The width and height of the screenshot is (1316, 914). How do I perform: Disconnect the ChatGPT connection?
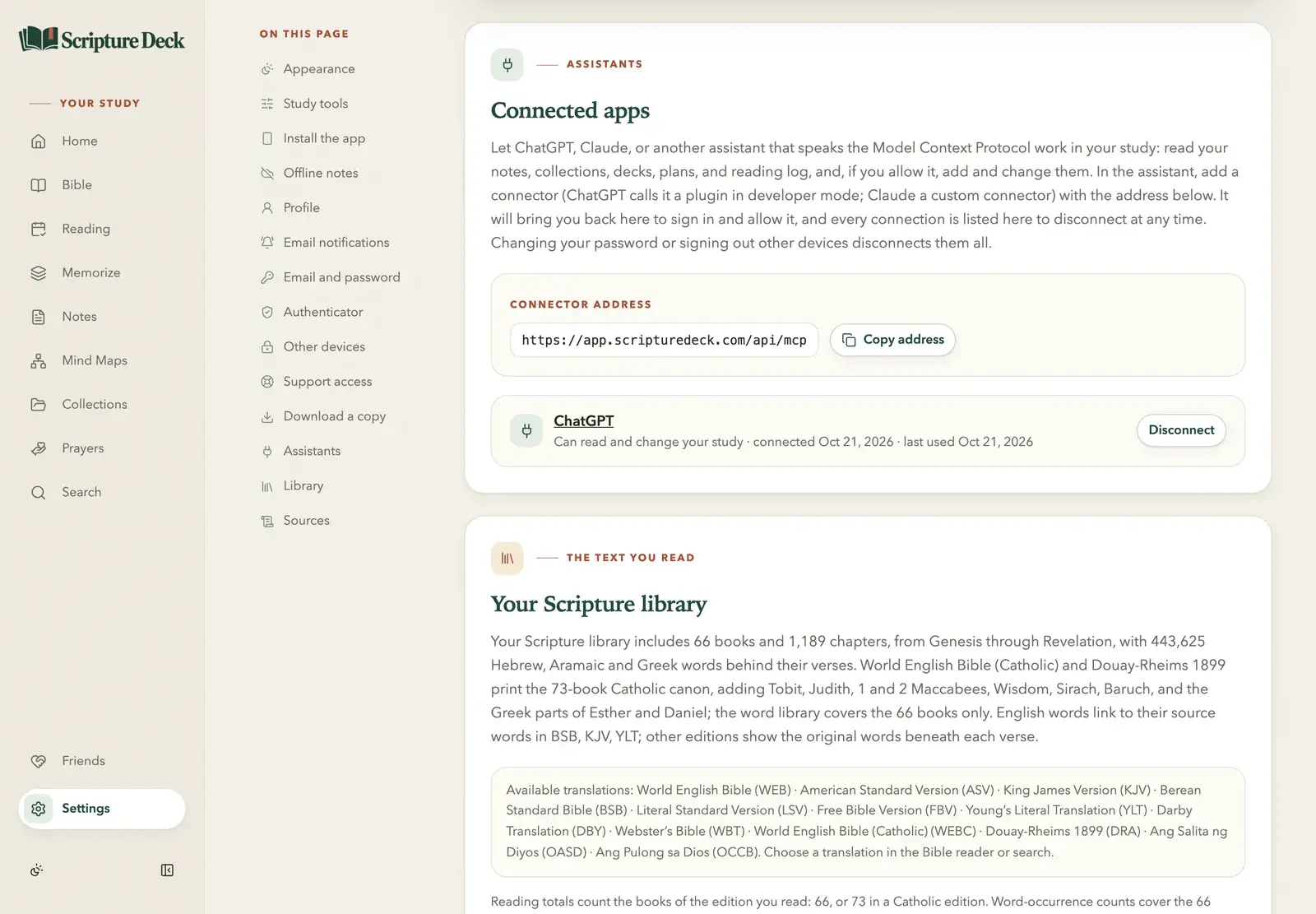click(1181, 430)
